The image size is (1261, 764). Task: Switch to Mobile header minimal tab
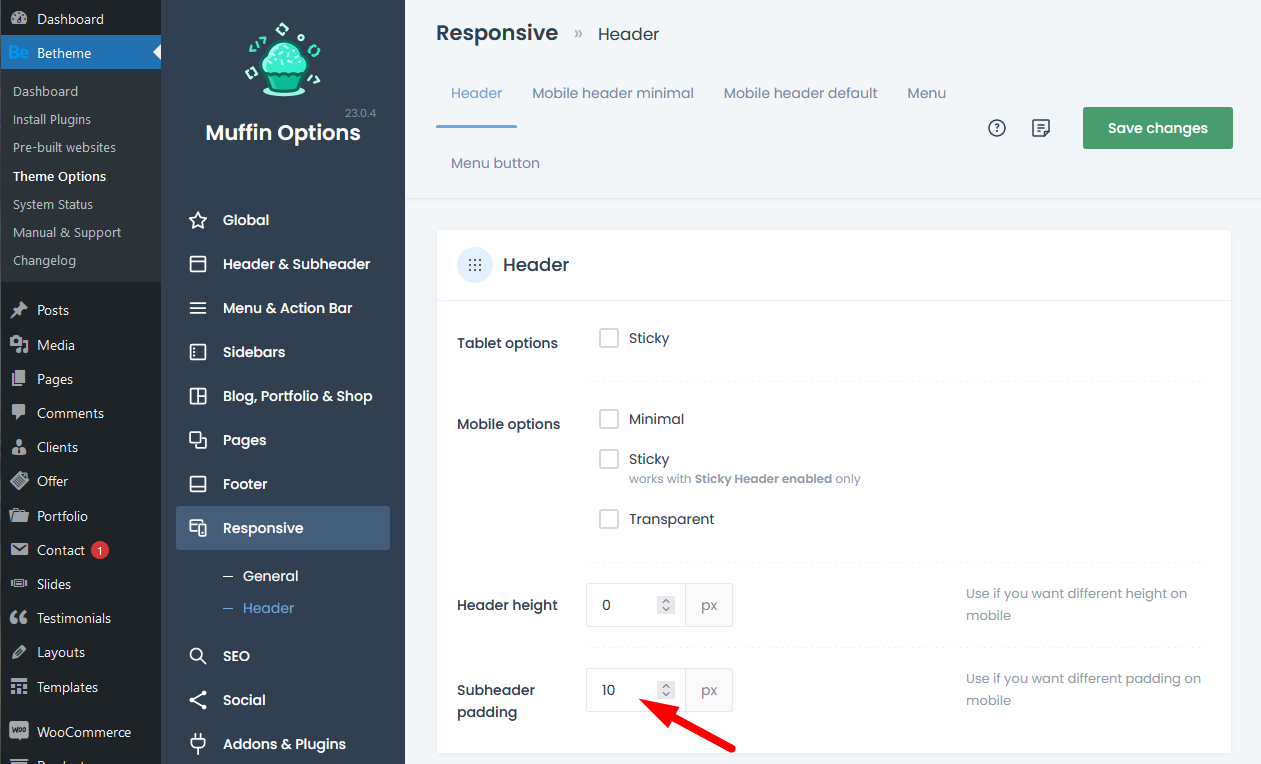coord(613,93)
